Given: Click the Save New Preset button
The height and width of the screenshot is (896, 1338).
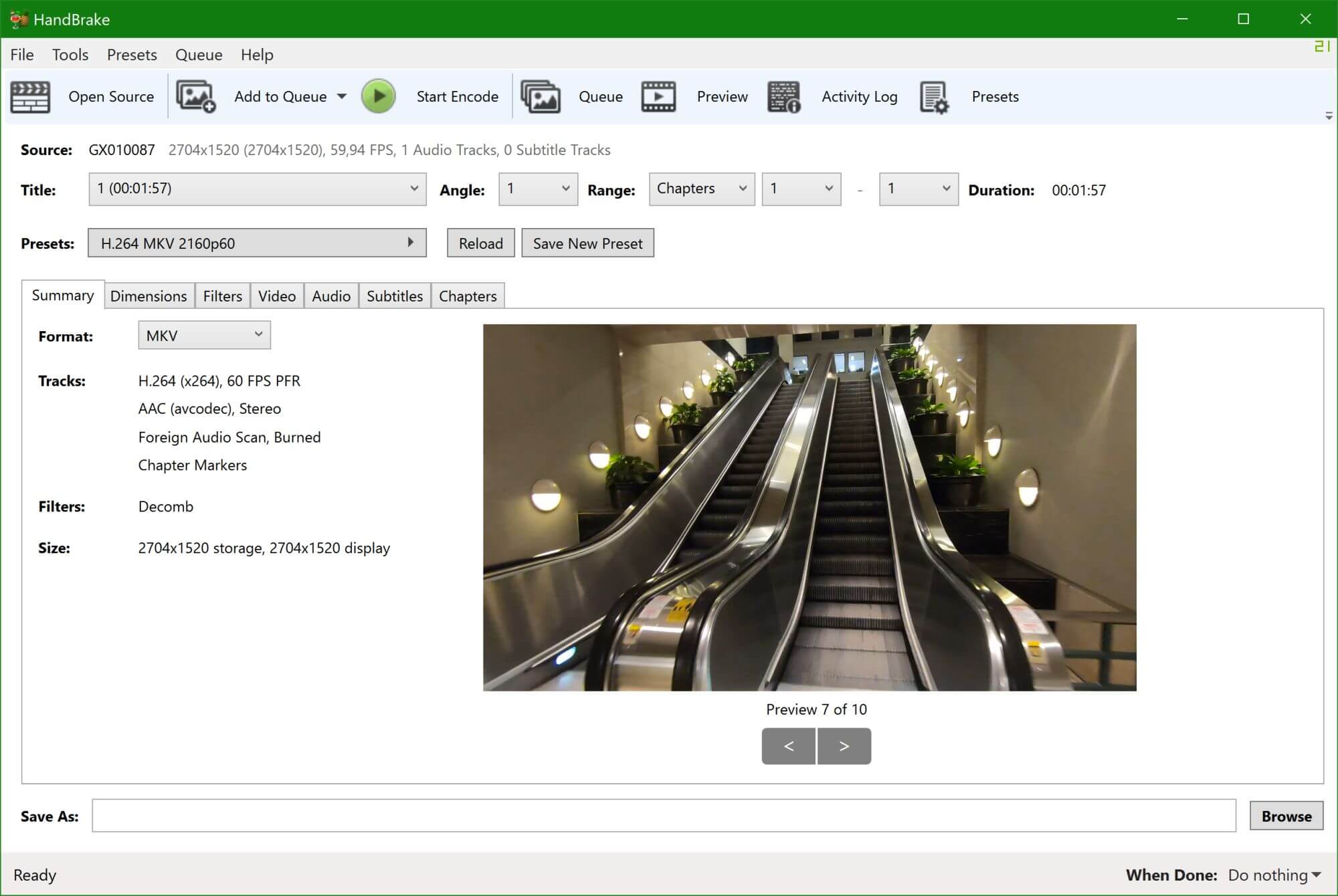Looking at the screenshot, I should 587,243.
